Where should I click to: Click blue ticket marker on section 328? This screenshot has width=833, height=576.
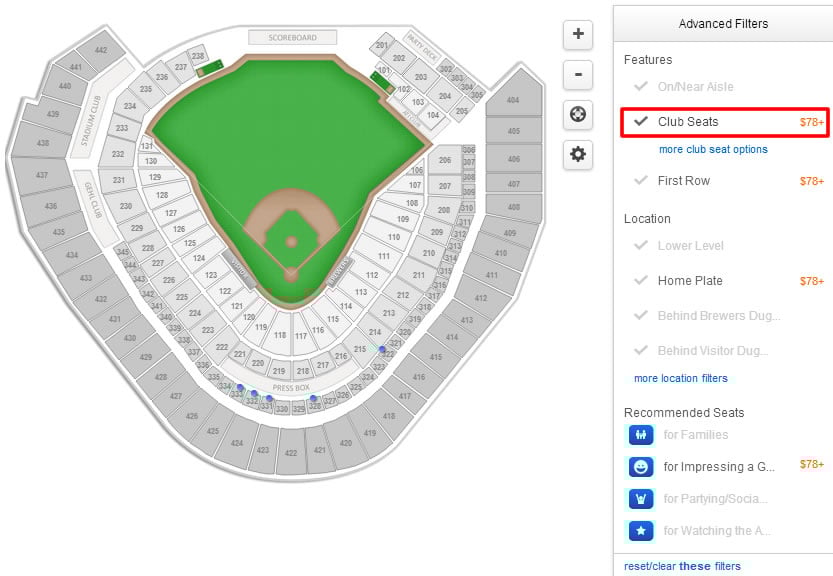click(x=313, y=398)
